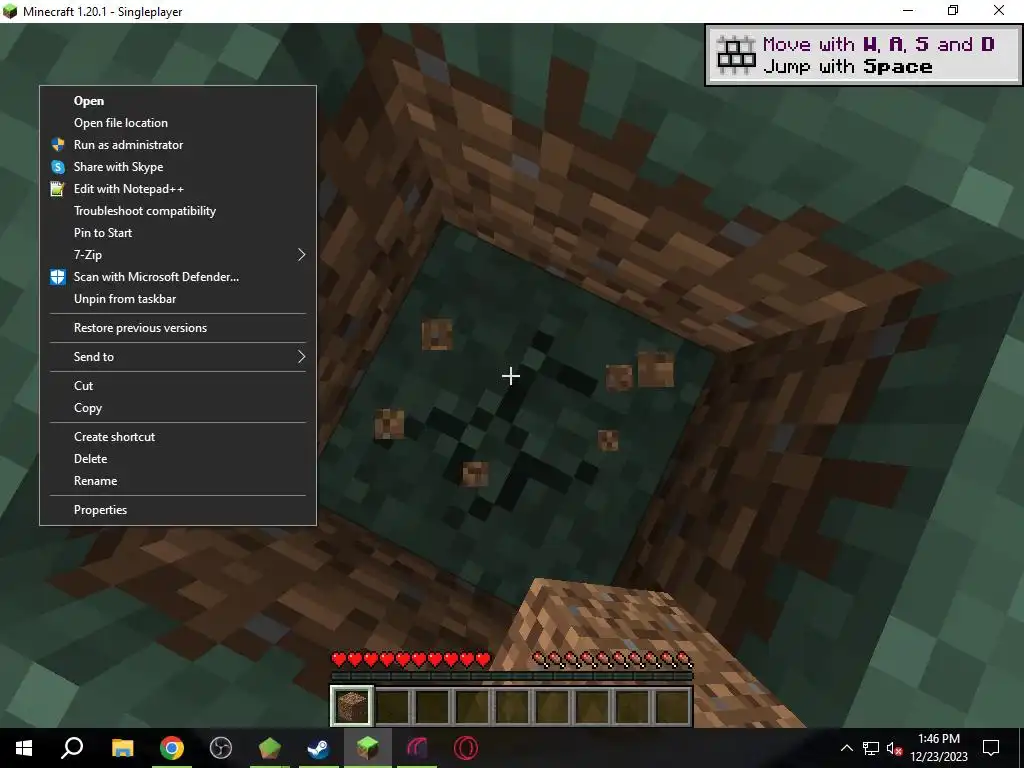This screenshot has height=768, width=1024.
Task: Open the Windows Start menu
Action: (24, 748)
